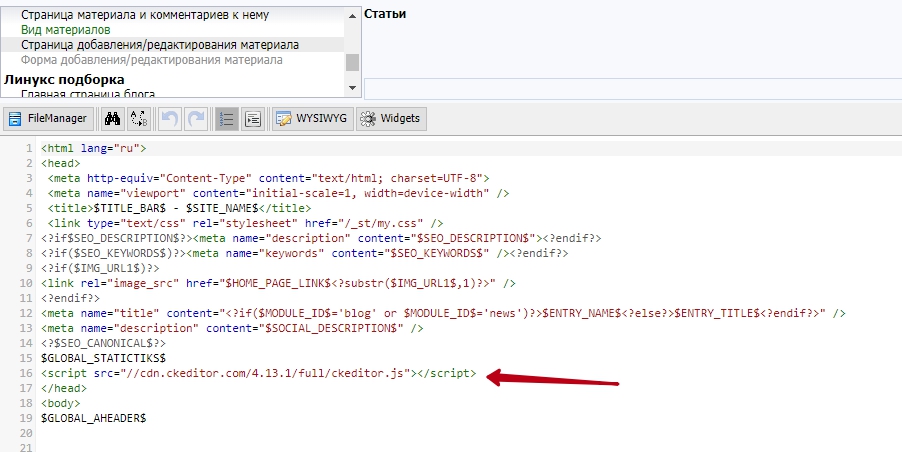Click the find and replace icon

[139, 119]
